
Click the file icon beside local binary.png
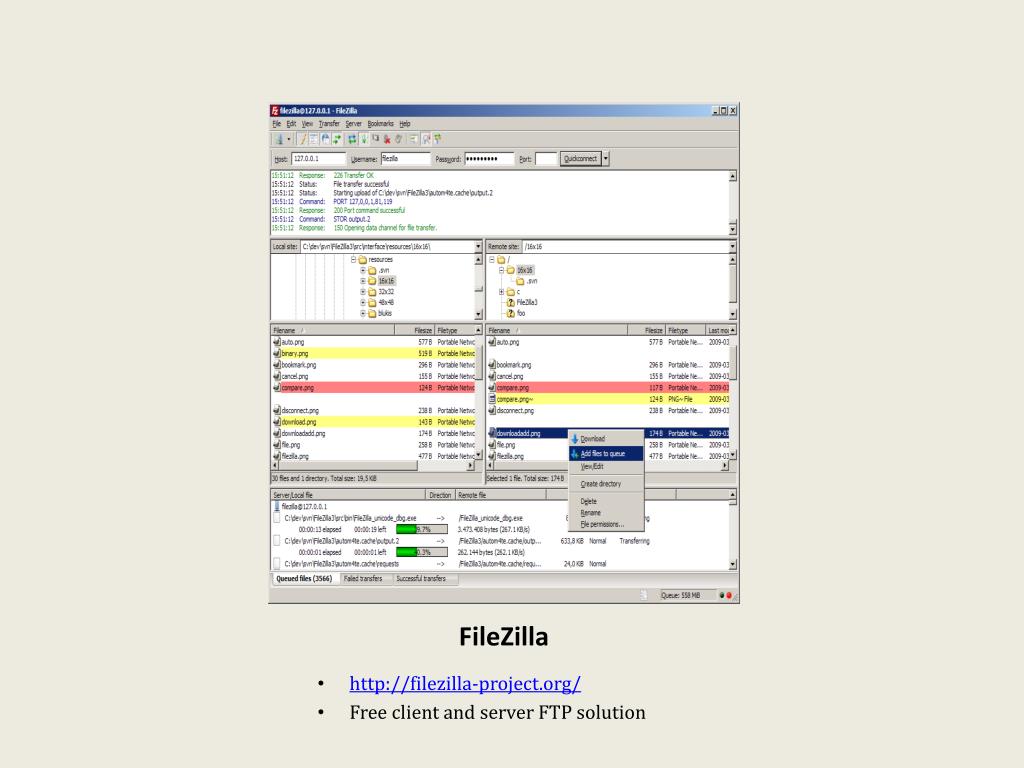pos(277,353)
